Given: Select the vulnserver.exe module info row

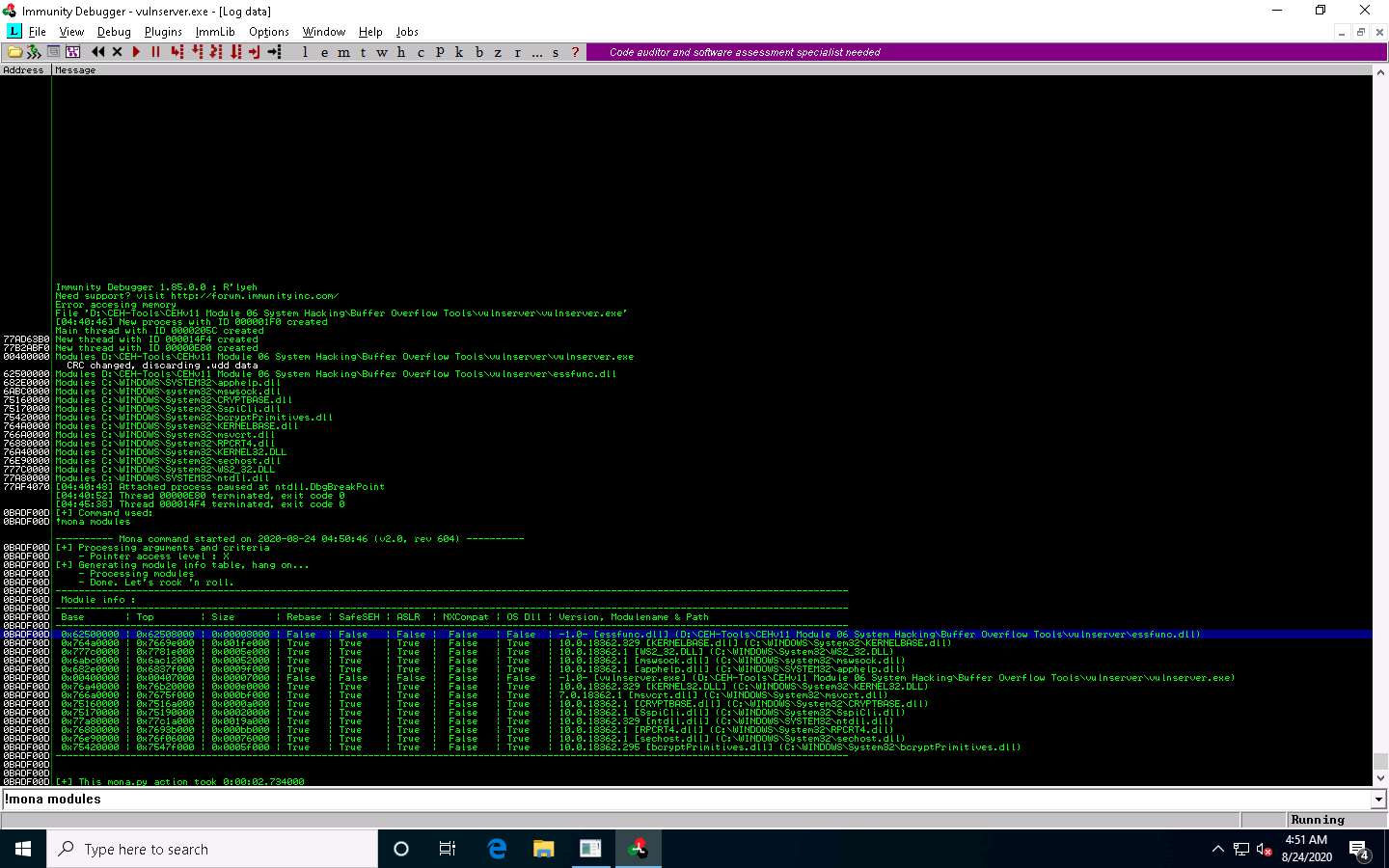Looking at the screenshot, I should click(713, 678).
